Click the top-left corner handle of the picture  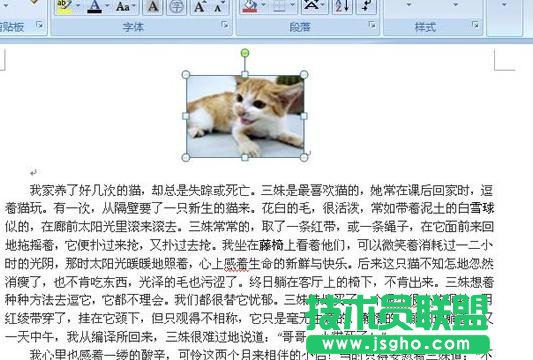click(186, 75)
